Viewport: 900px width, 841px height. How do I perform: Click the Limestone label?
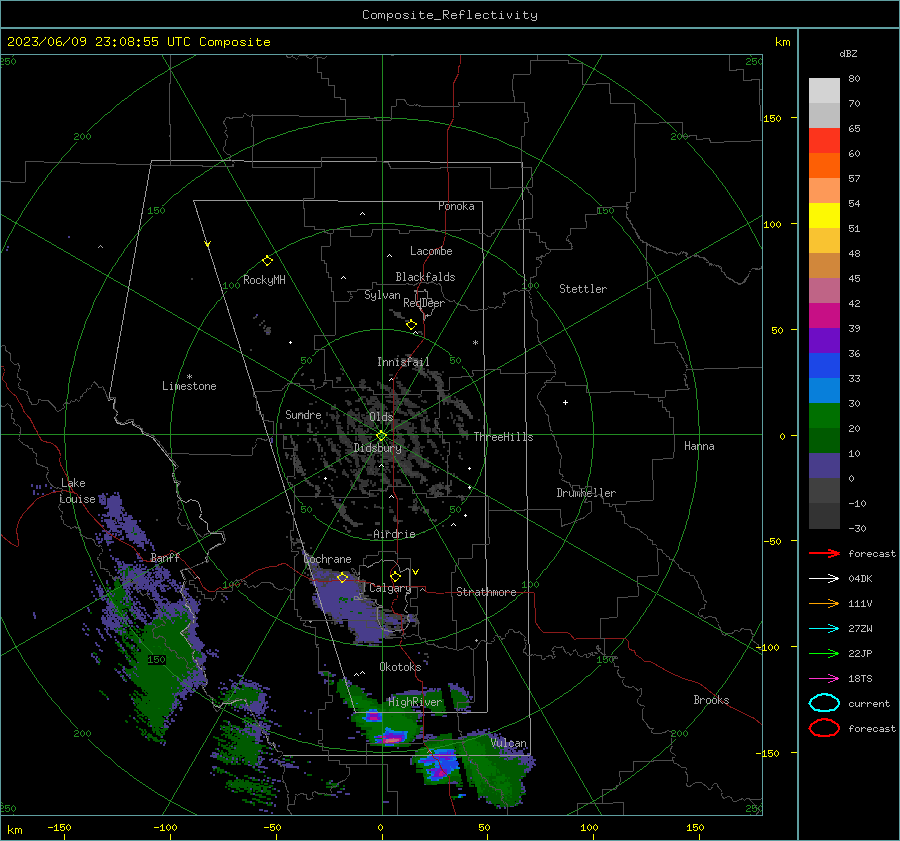pos(189,386)
